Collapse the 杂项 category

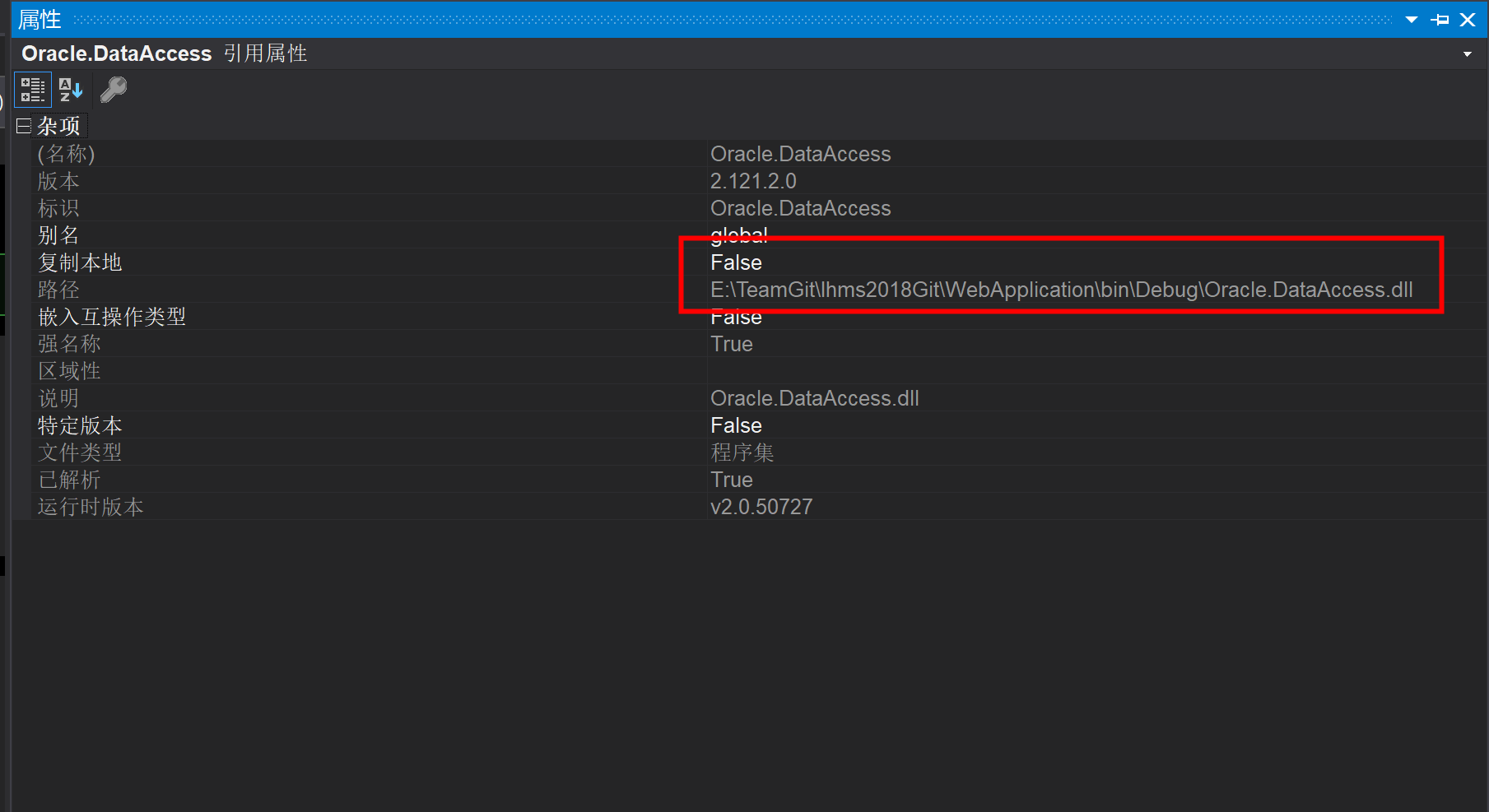click(x=24, y=126)
